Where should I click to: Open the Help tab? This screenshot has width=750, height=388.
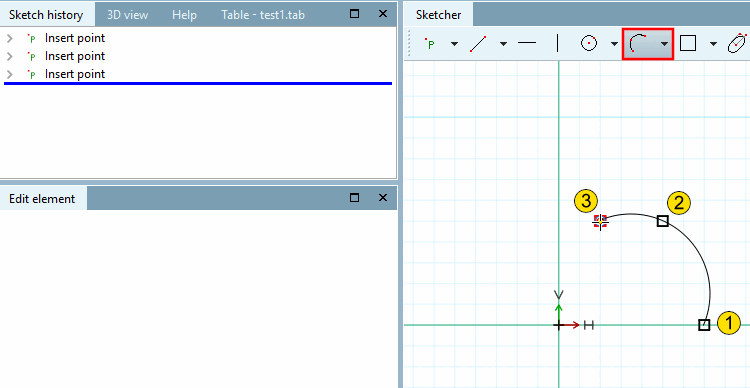[184, 15]
